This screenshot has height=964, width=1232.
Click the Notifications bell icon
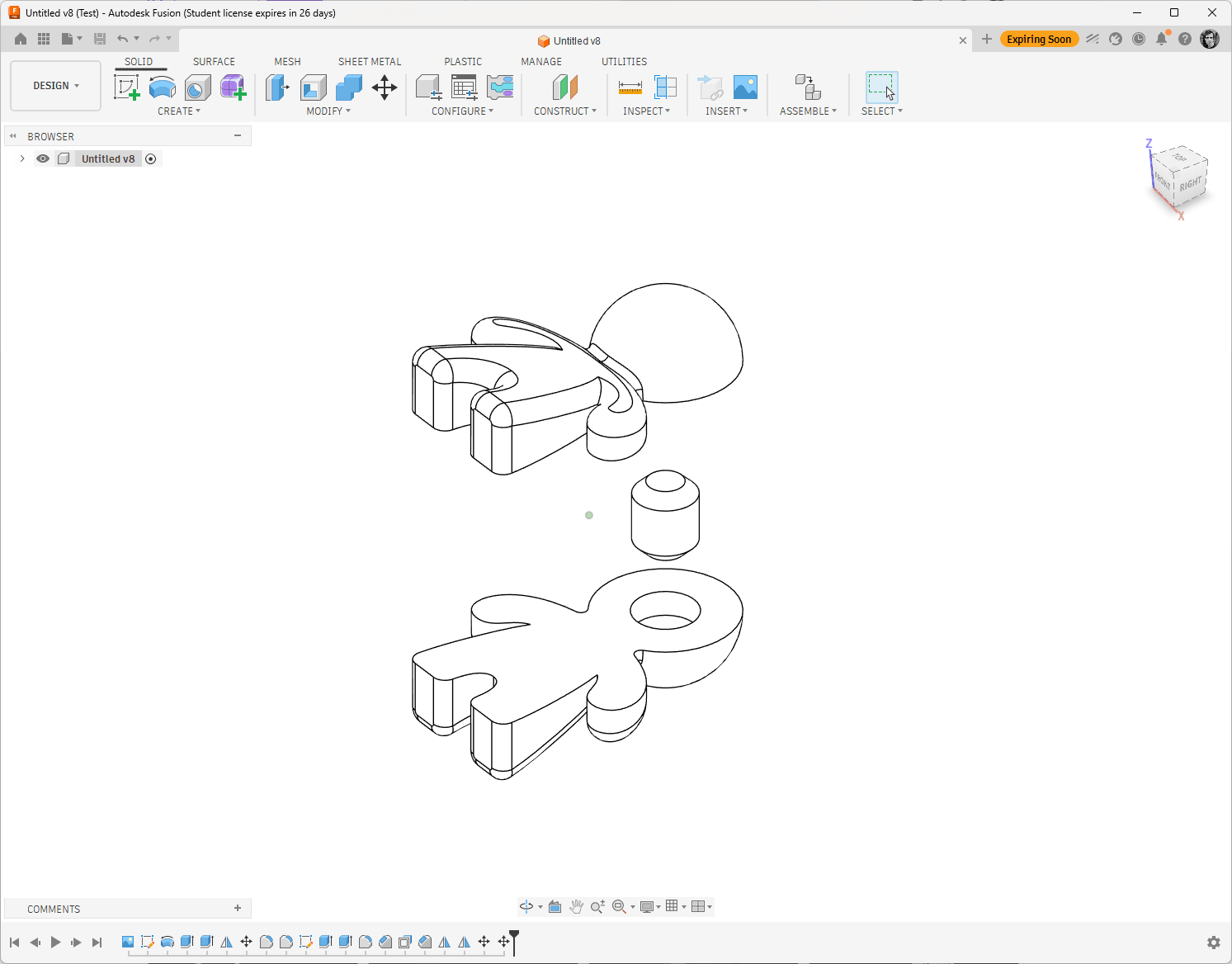click(1162, 39)
